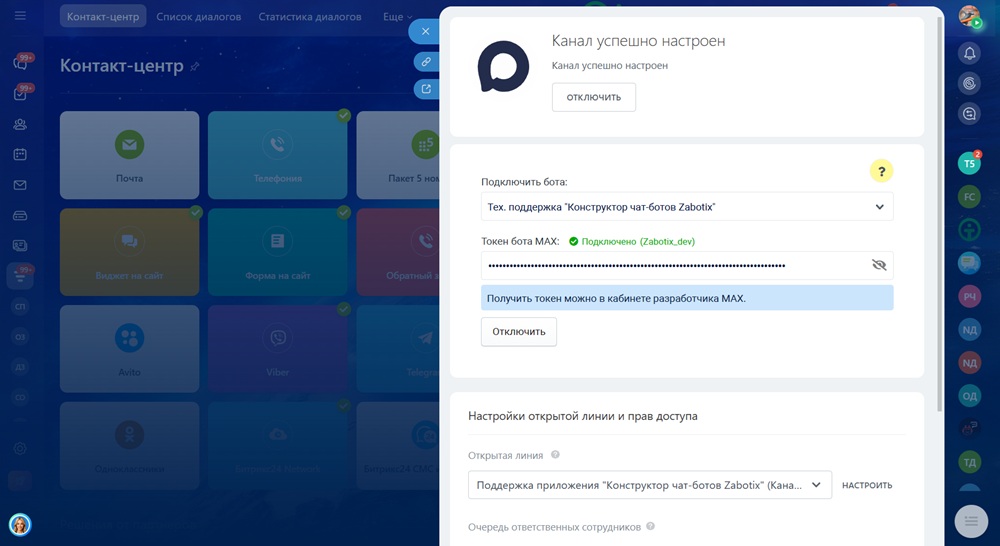The image size is (1000, 546).
Task: Click the yellow question mark help icon
Action: [x=881, y=171]
